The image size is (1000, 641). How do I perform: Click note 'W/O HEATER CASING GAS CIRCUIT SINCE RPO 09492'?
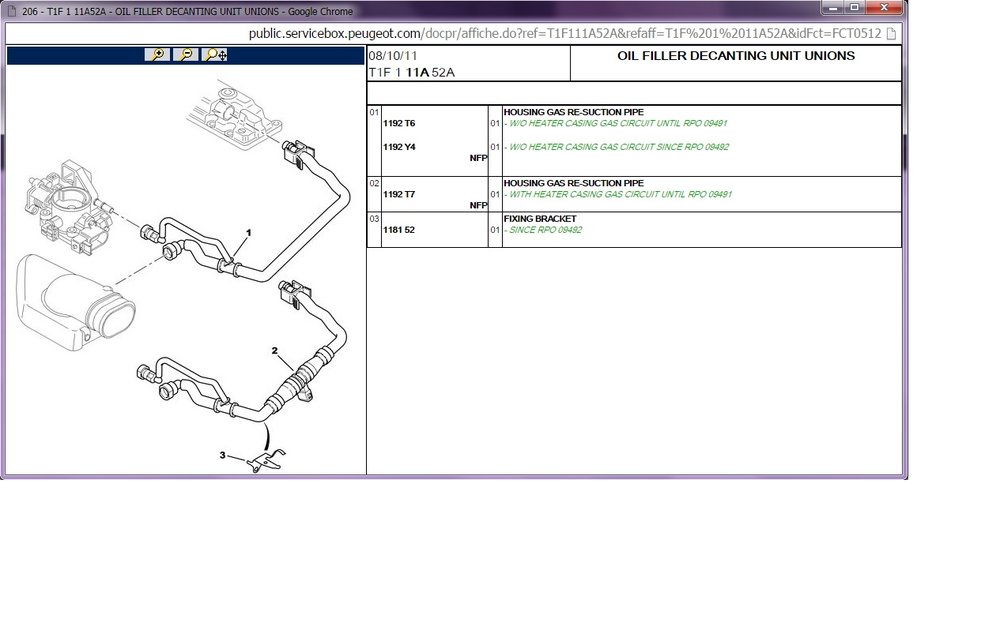[x=616, y=147]
